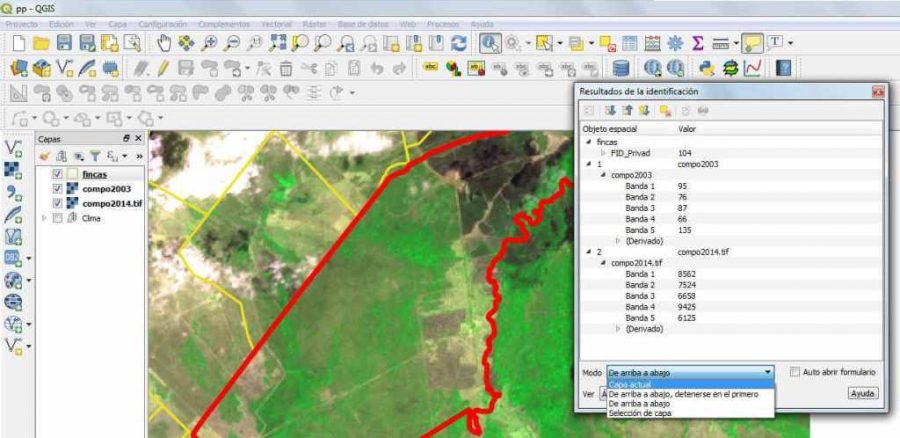
Task: Click the Sigma statistics icon
Action: (698, 43)
